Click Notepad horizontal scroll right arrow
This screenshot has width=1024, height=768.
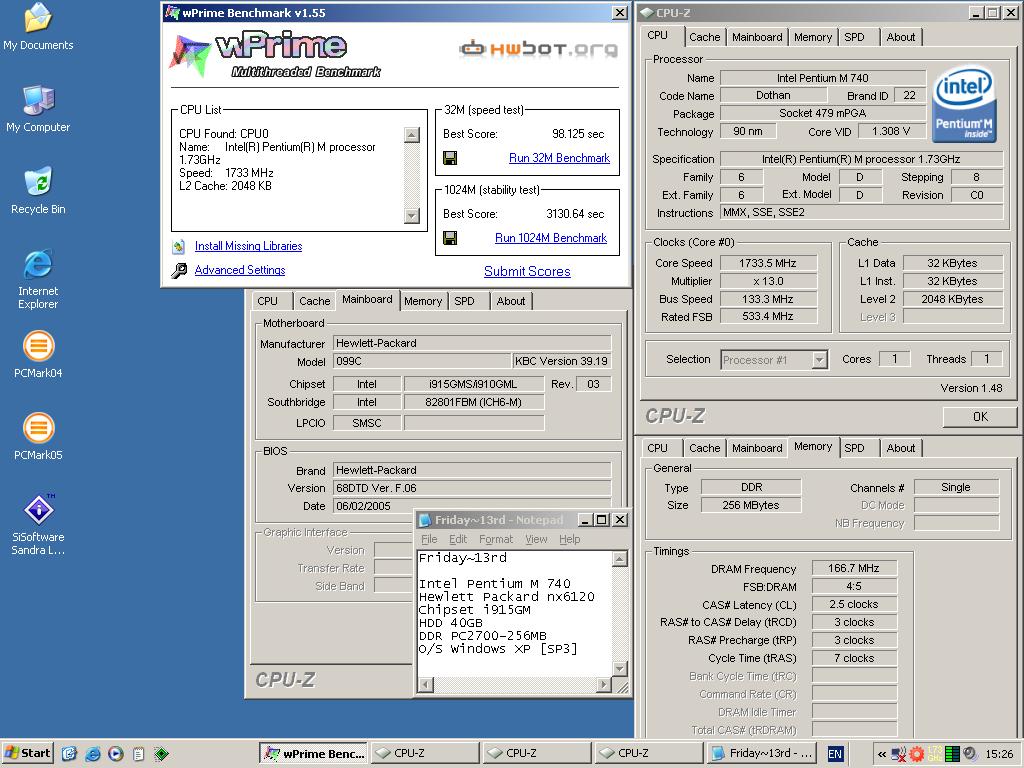604,684
